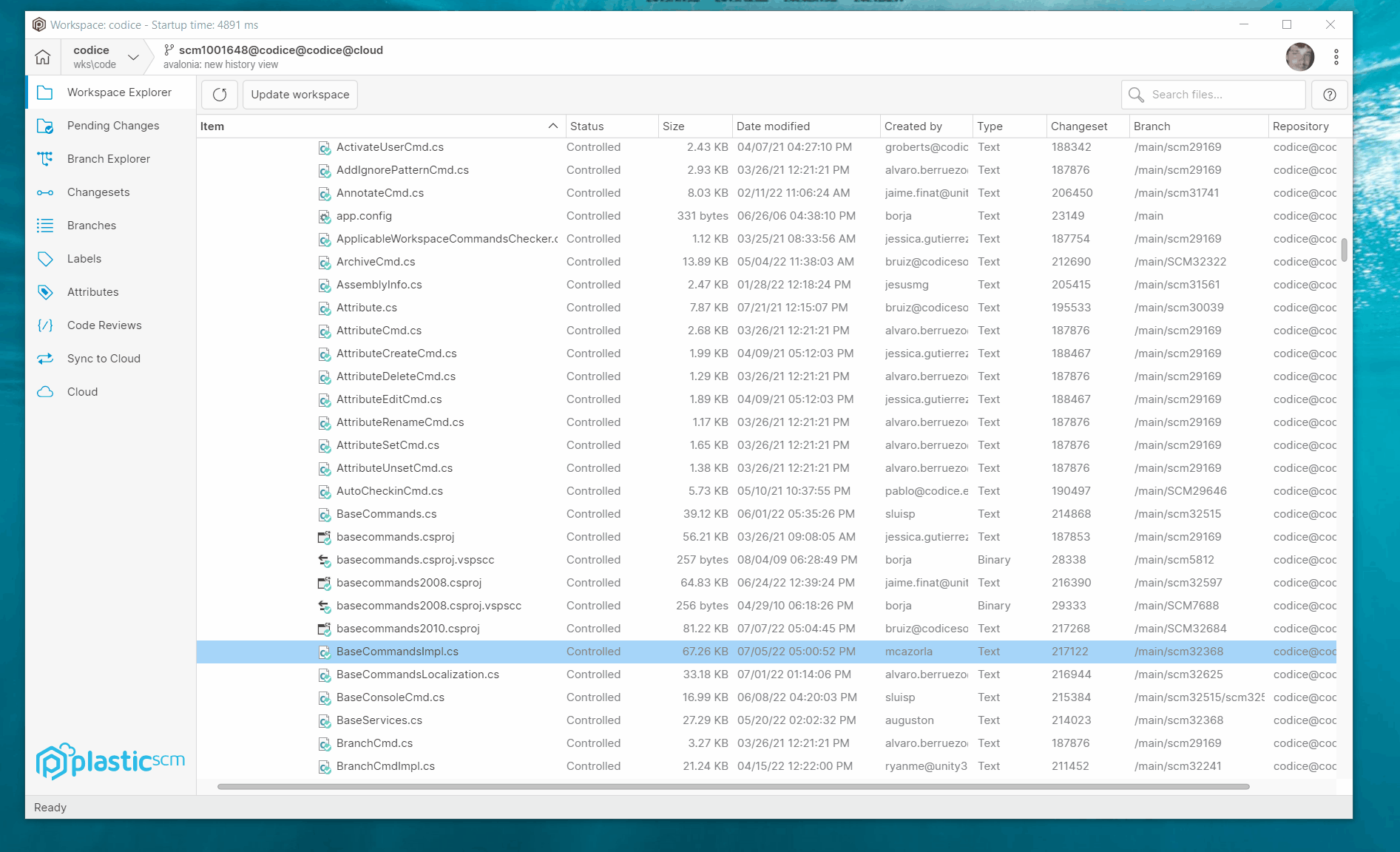Open the Labels view
This screenshot has height=852, width=1400.
(x=83, y=258)
